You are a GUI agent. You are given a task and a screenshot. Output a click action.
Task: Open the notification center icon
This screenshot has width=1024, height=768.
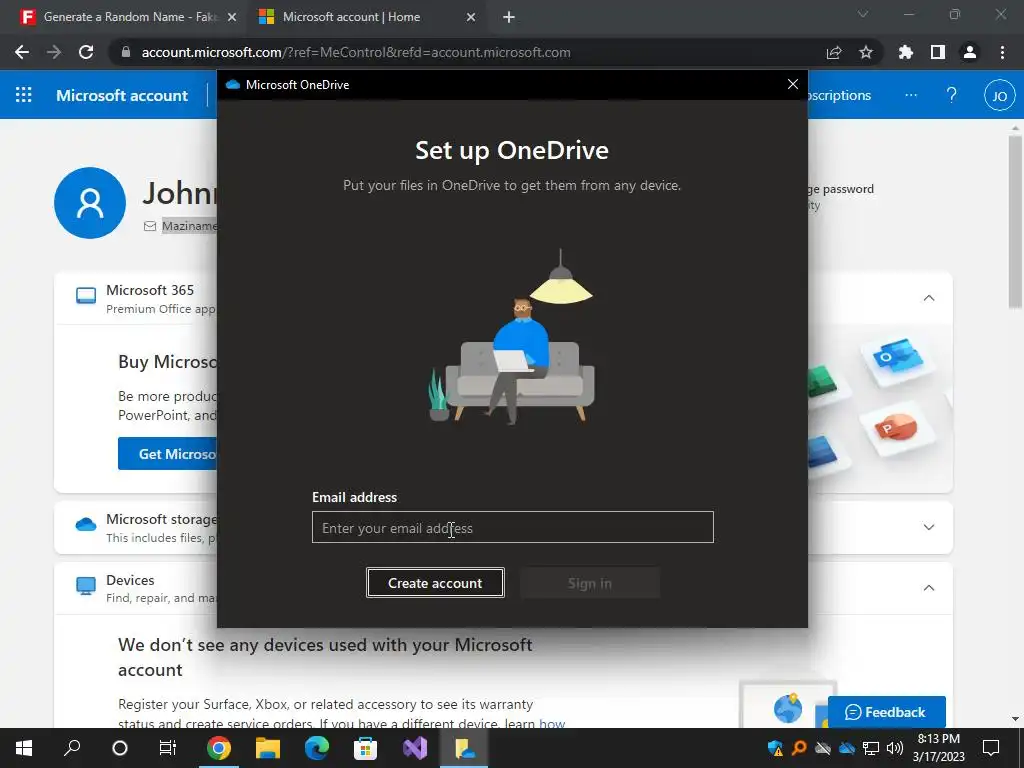coord(991,748)
